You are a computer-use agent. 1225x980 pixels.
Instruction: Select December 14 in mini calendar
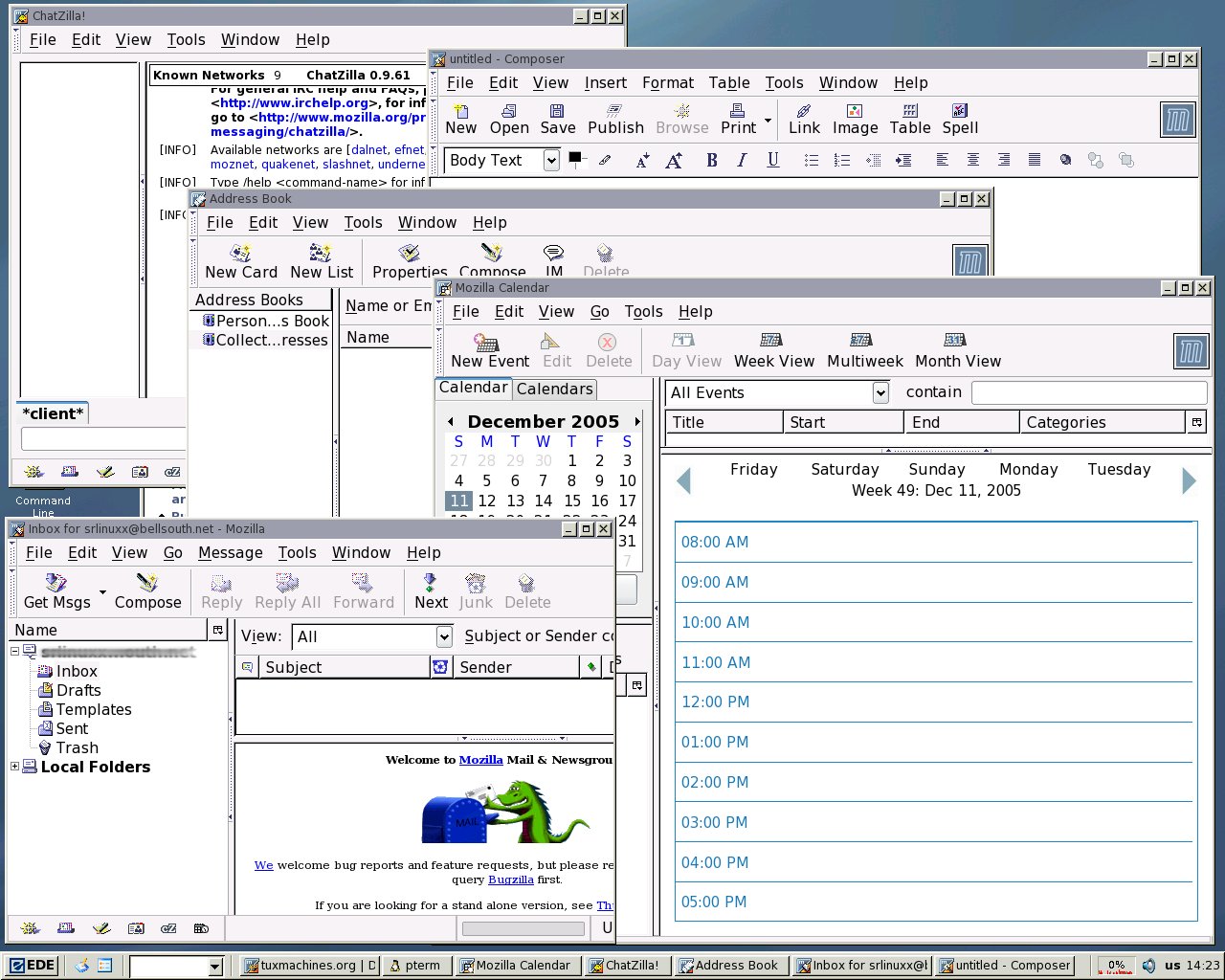(543, 501)
